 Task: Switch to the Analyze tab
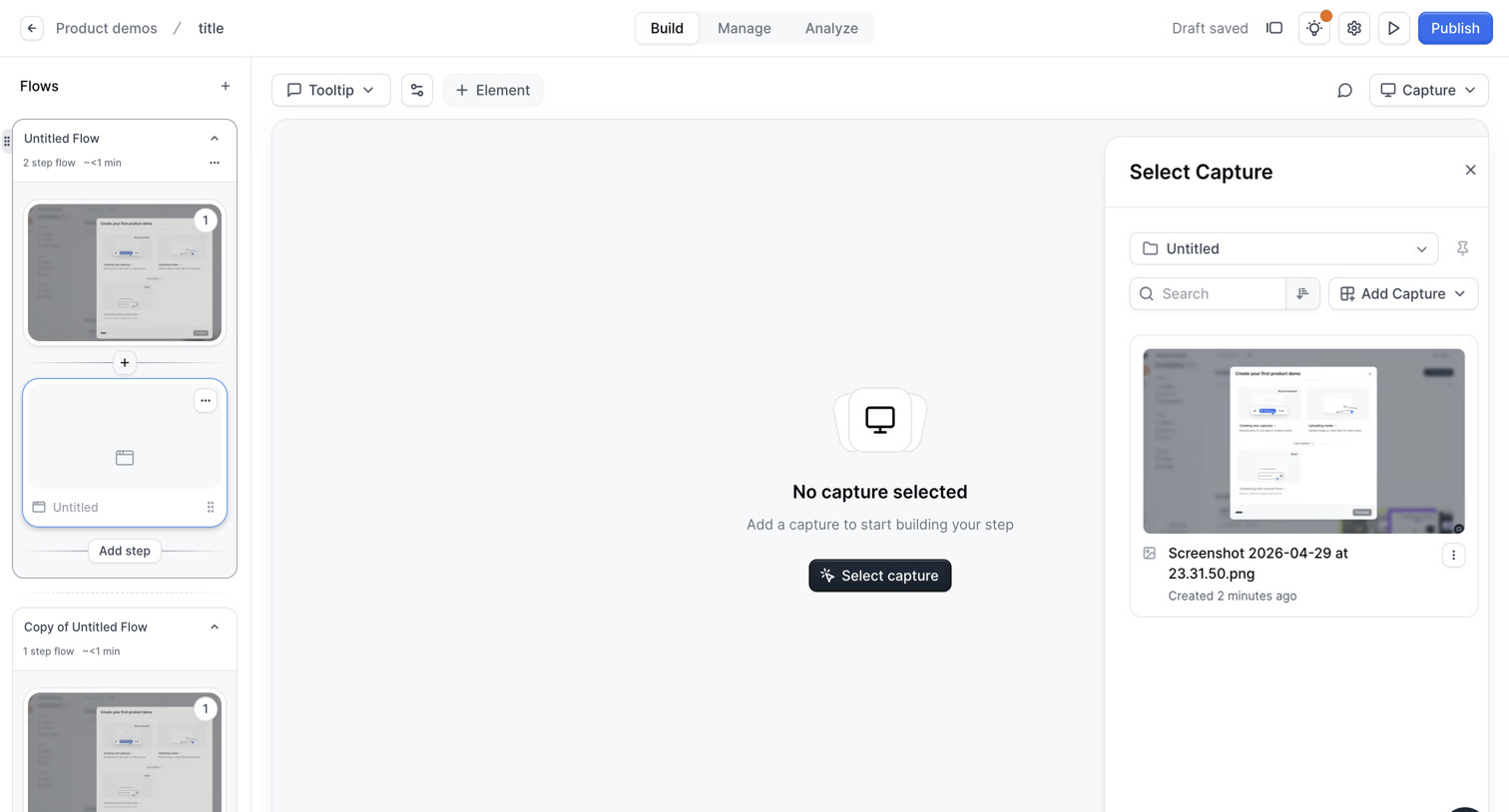coord(831,28)
